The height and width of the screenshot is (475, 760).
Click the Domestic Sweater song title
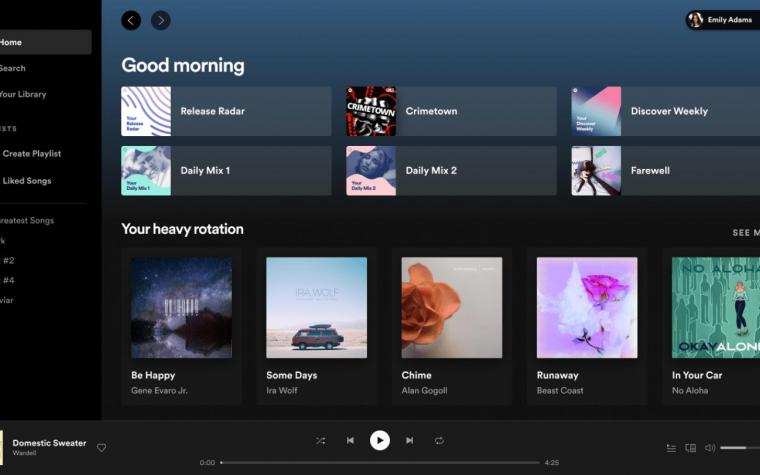tap(49, 443)
